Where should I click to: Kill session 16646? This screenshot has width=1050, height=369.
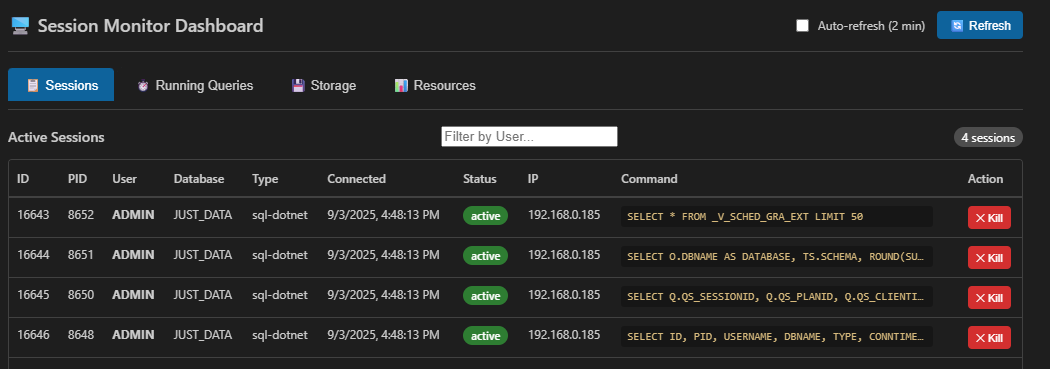tap(989, 338)
